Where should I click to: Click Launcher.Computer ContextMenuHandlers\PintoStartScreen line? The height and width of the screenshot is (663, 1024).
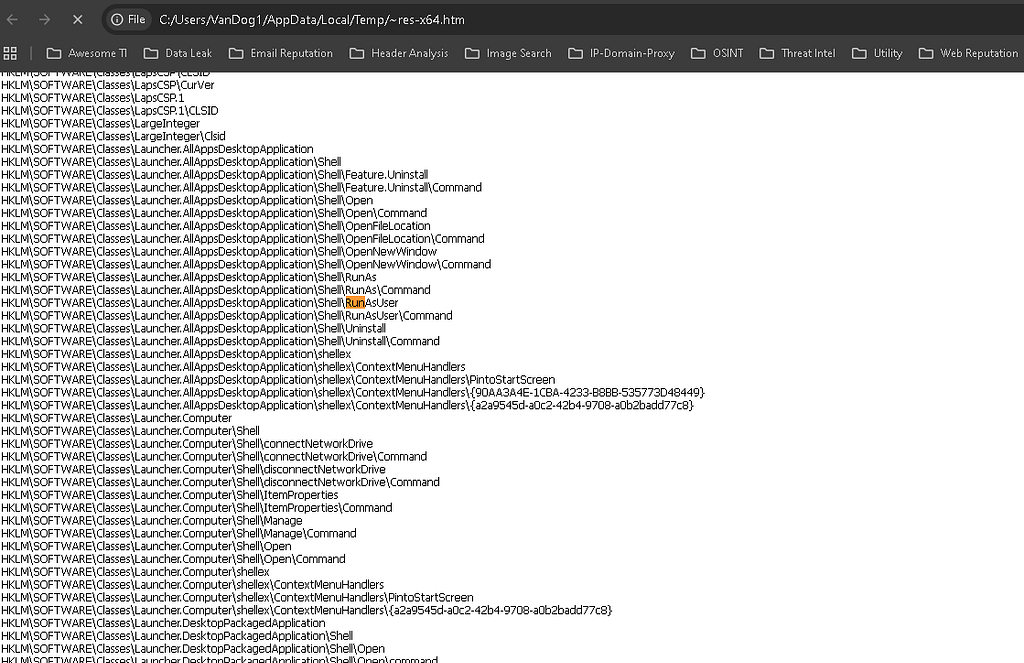tap(237, 598)
